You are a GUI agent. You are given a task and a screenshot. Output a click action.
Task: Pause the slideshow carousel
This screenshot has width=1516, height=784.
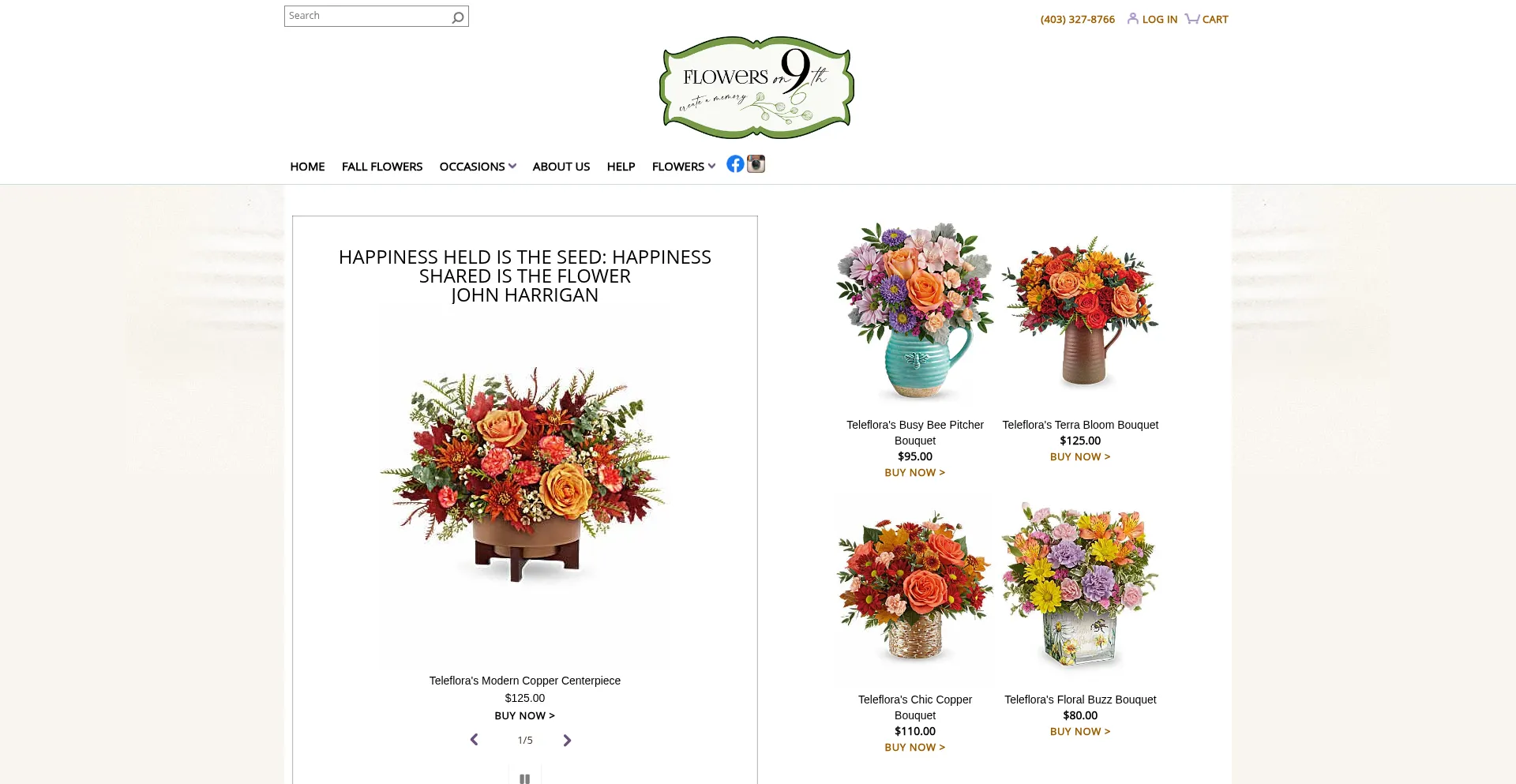(x=524, y=778)
